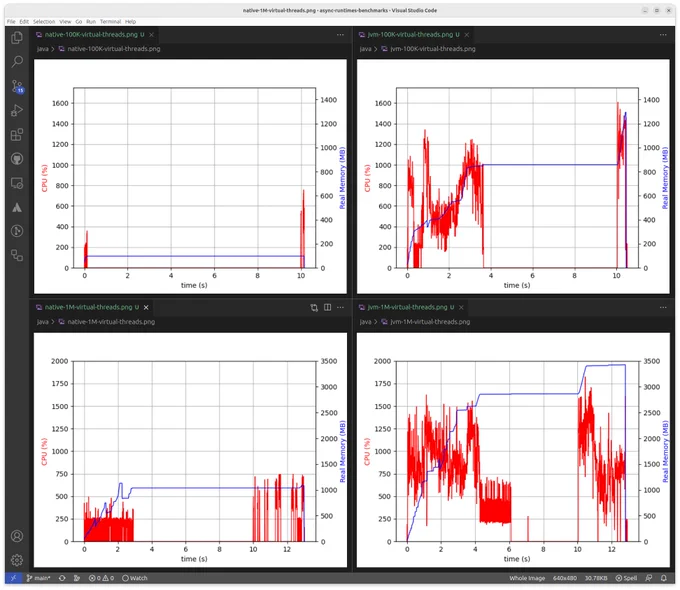
Task: Open the Explorer view in activity bar
Action: (x=17, y=38)
